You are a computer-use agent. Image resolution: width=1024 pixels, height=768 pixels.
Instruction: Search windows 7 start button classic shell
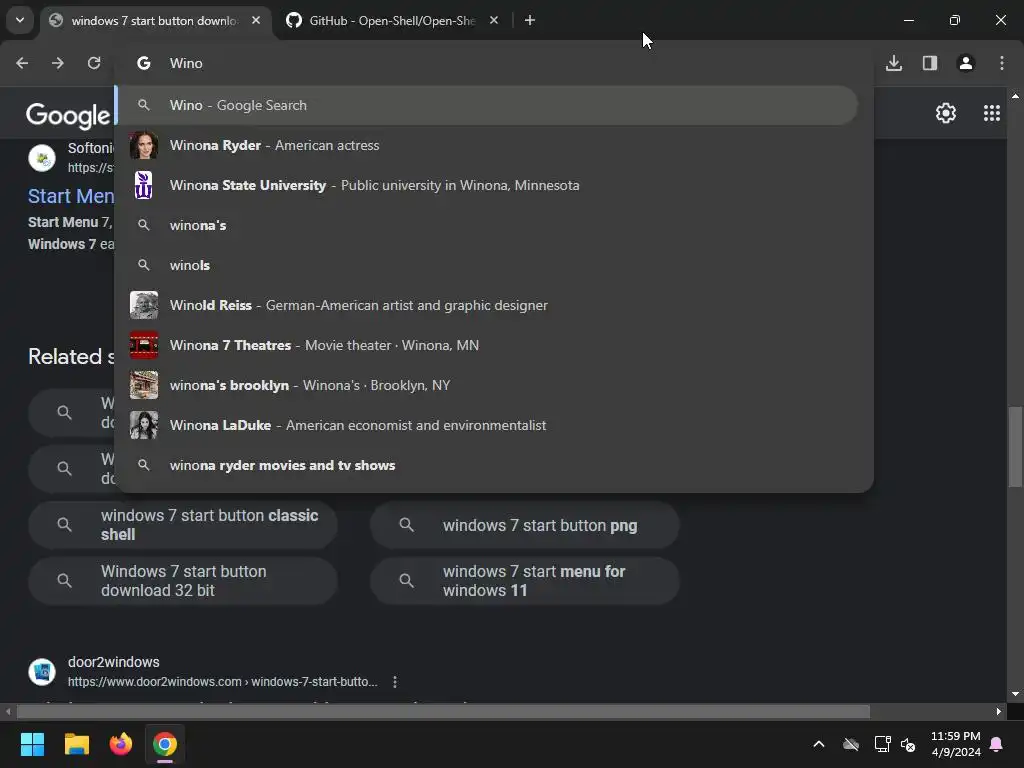coord(183,524)
